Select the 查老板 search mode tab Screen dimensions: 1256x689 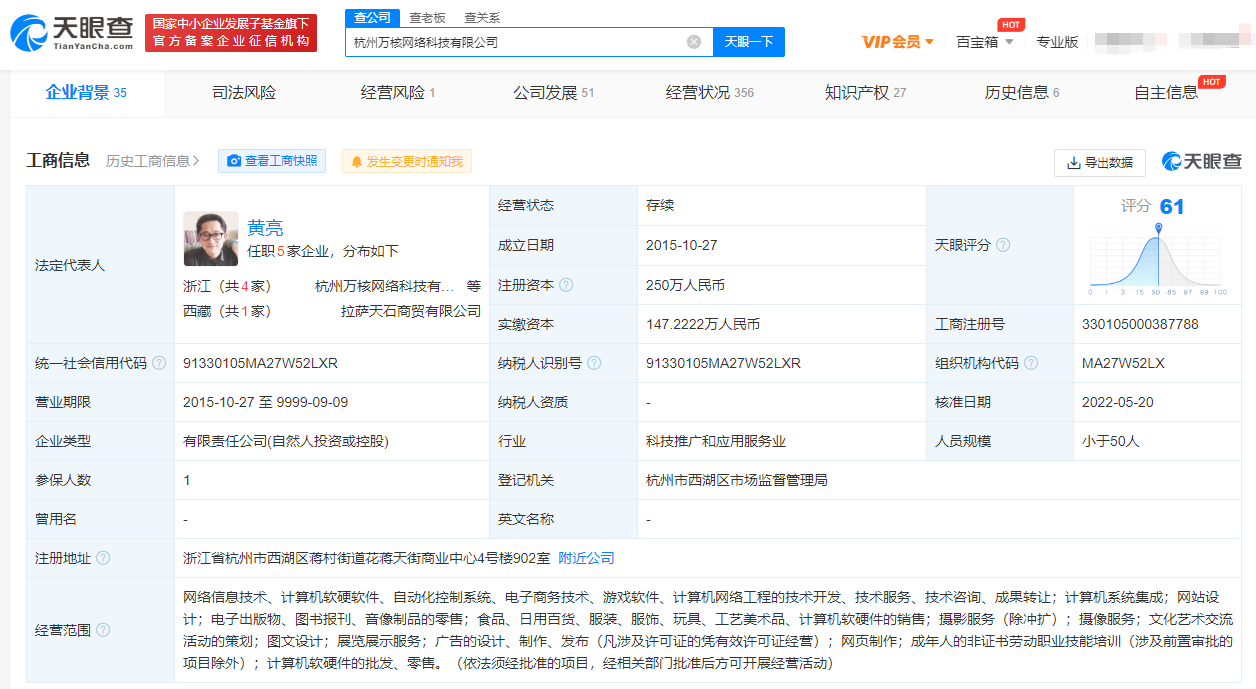click(x=427, y=18)
